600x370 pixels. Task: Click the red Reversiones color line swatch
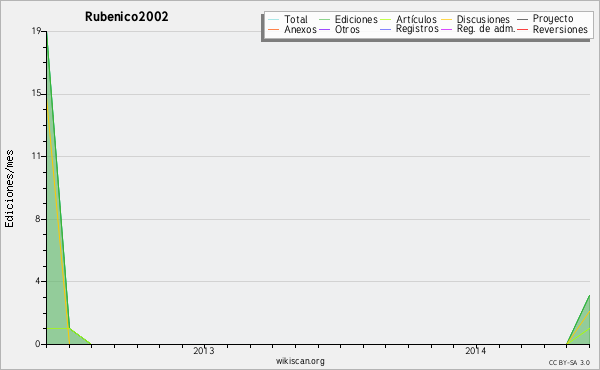(x=522, y=29)
